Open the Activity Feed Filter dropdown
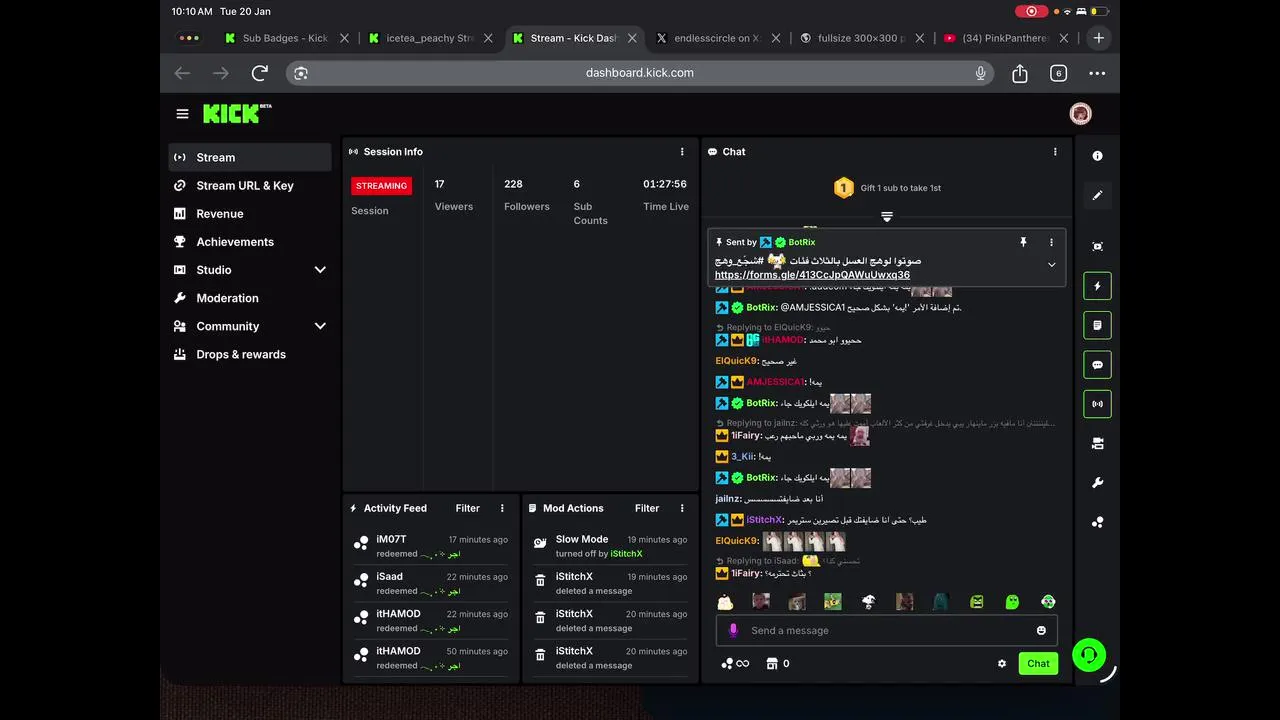The image size is (1280, 720). [467, 508]
